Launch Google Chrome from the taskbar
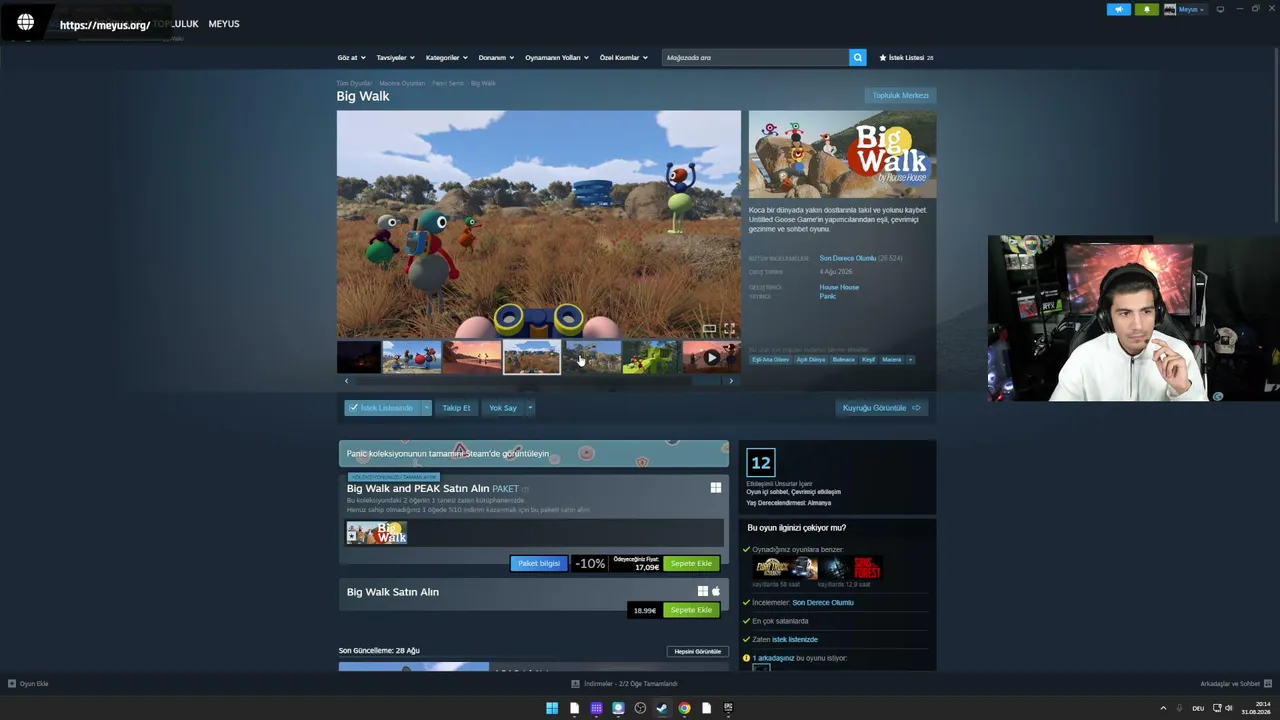 (684, 708)
